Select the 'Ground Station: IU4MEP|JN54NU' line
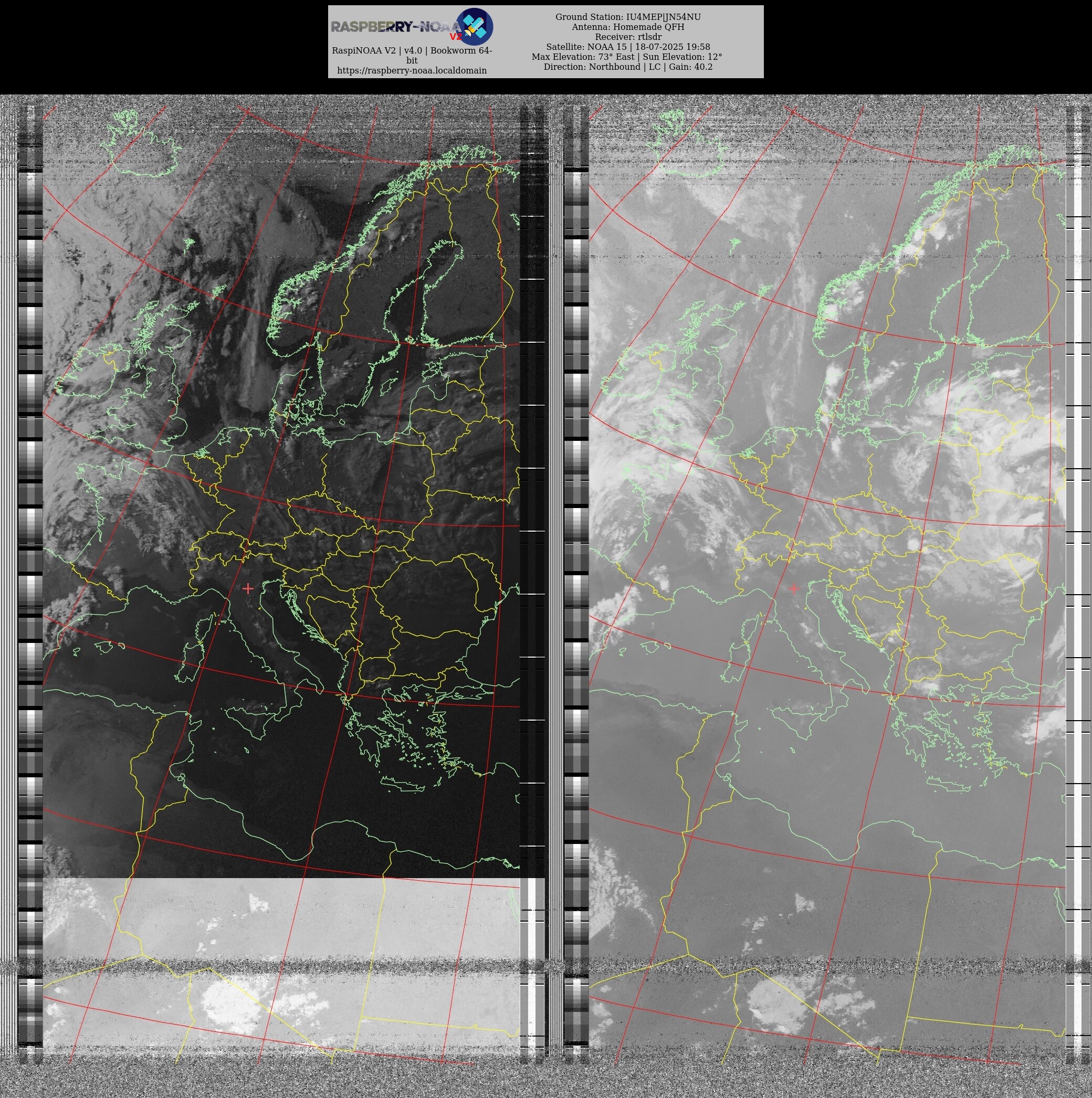The image size is (1092, 1098). 628,17
